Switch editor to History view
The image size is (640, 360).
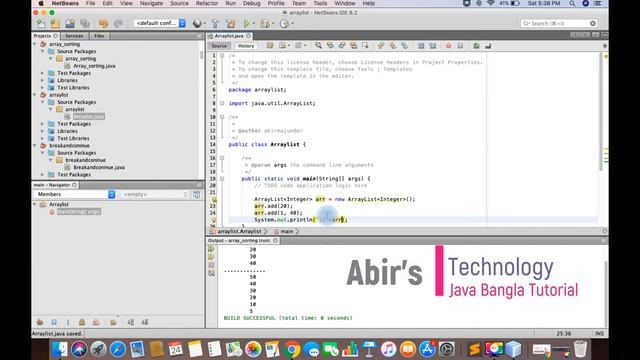pos(246,46)
